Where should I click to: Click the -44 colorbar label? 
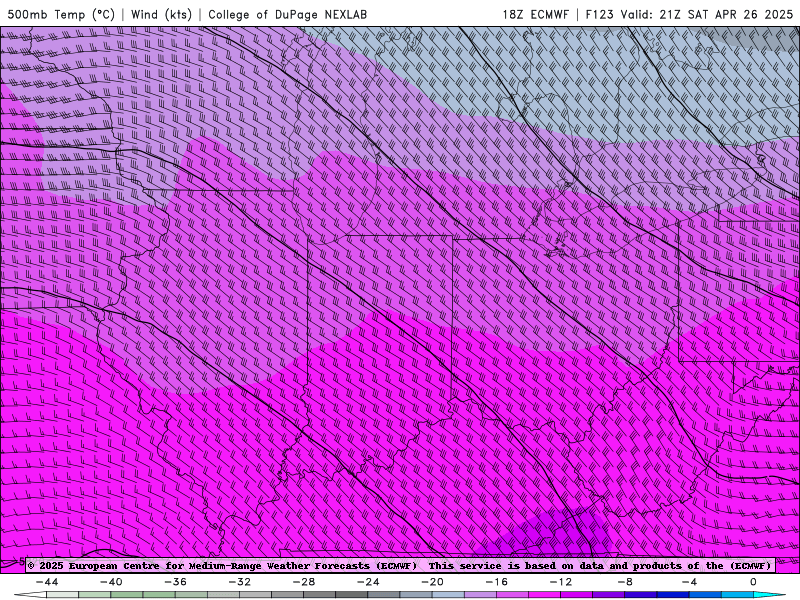tap(47, 582)
